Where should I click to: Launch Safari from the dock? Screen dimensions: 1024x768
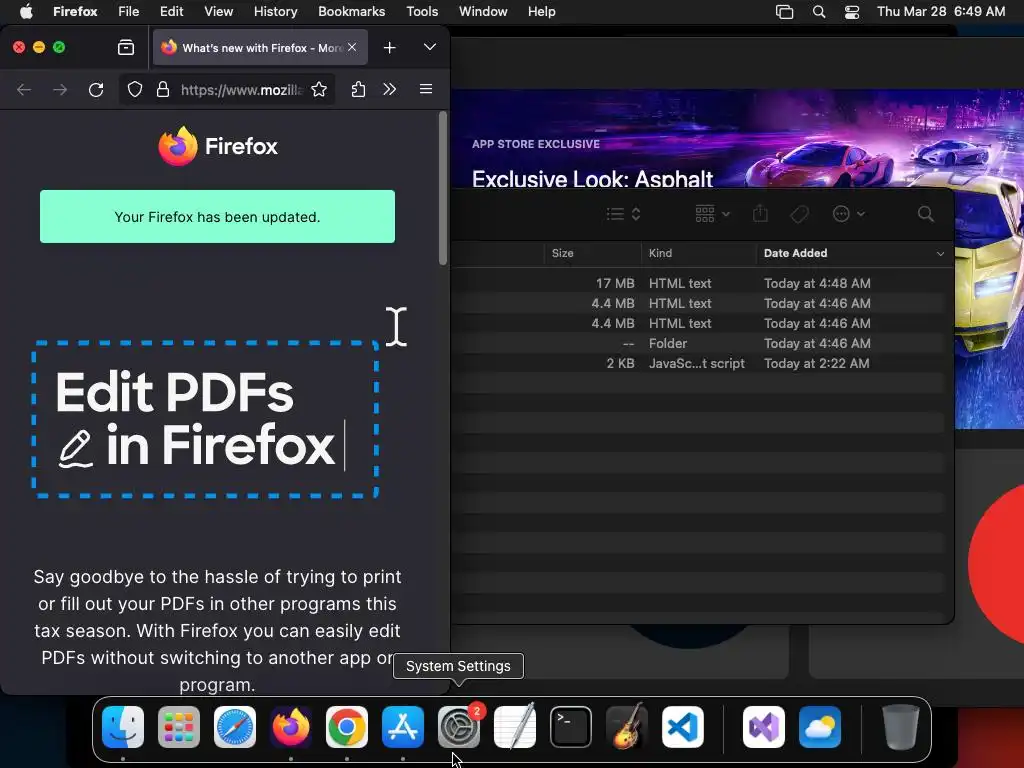(x=235, y=727)
